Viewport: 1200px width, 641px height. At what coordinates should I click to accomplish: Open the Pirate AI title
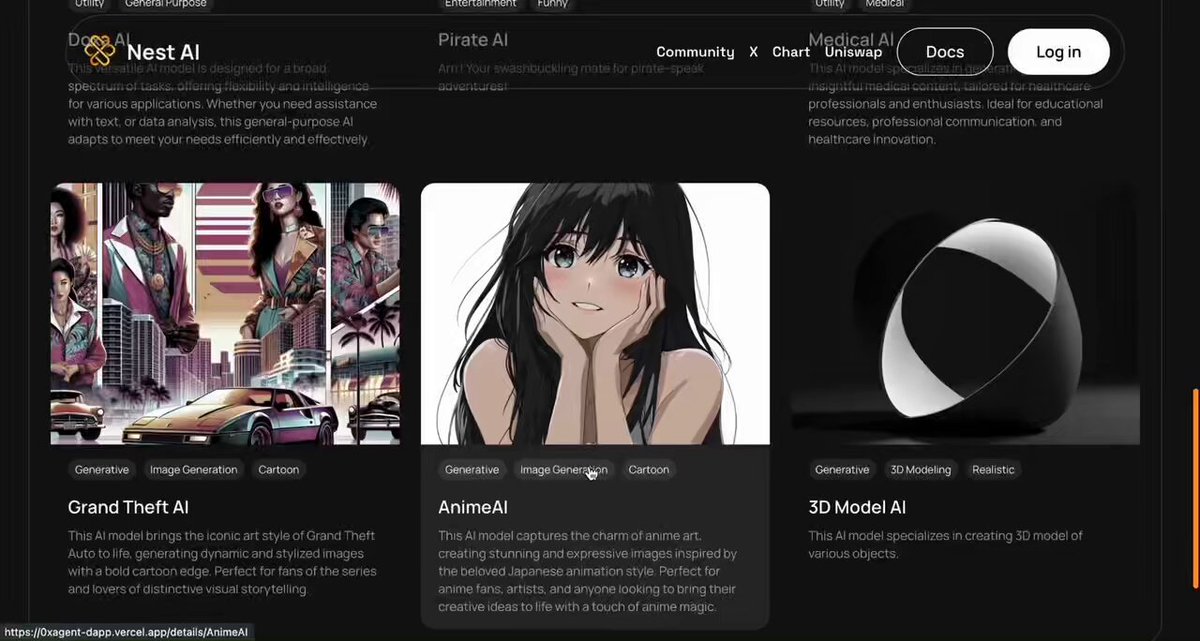(473, 40)
